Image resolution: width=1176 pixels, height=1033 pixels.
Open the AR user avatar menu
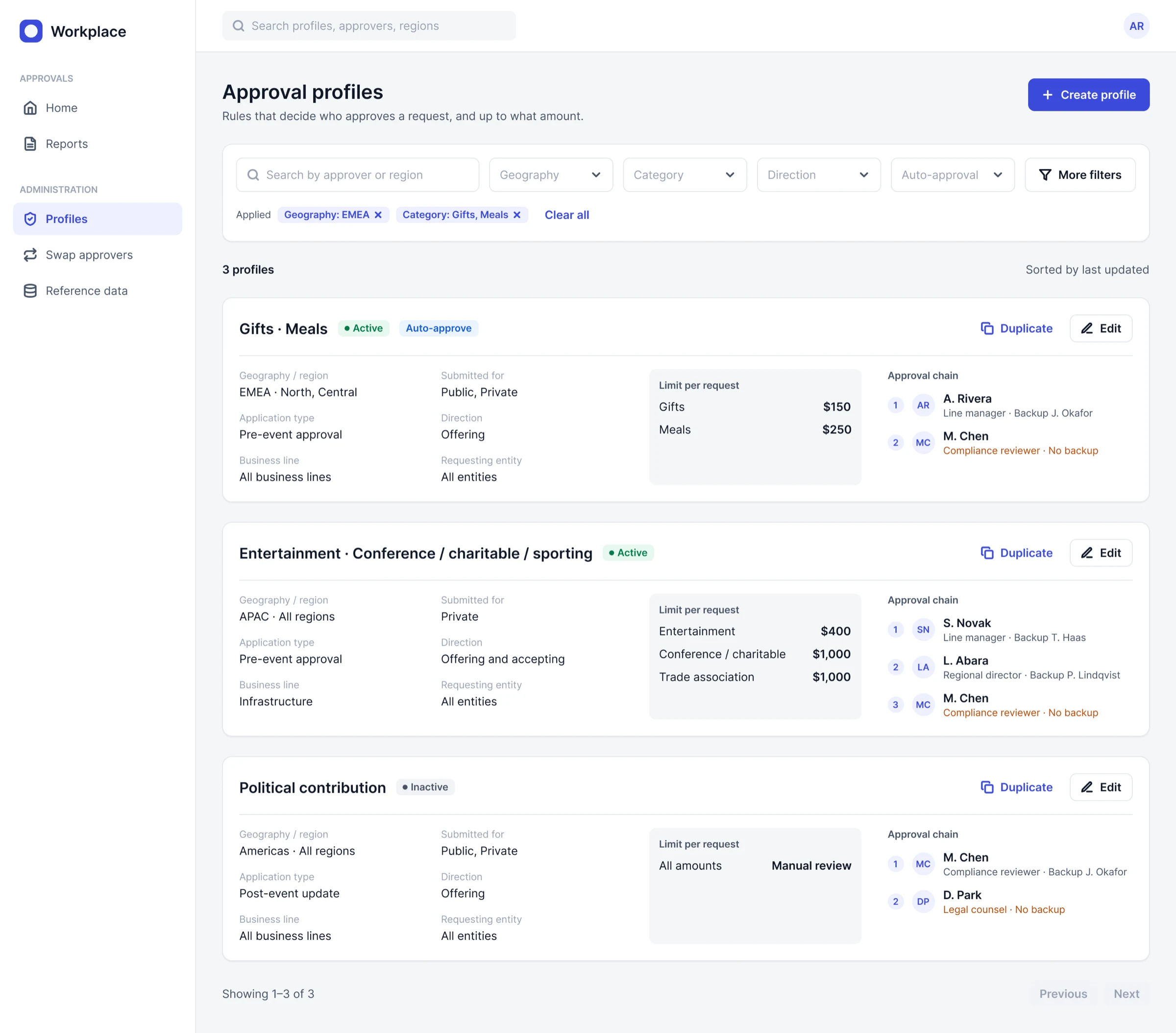click(x=1136, y=26)
